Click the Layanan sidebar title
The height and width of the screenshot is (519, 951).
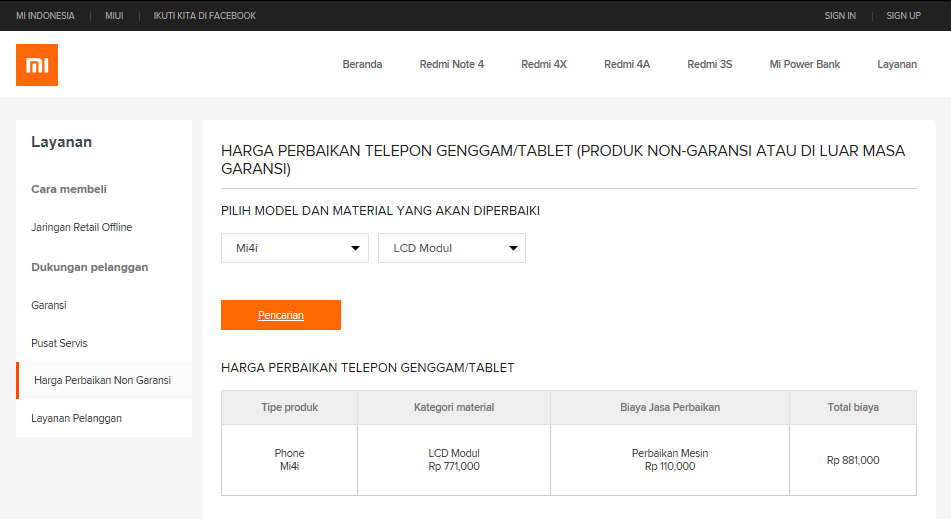61,142
